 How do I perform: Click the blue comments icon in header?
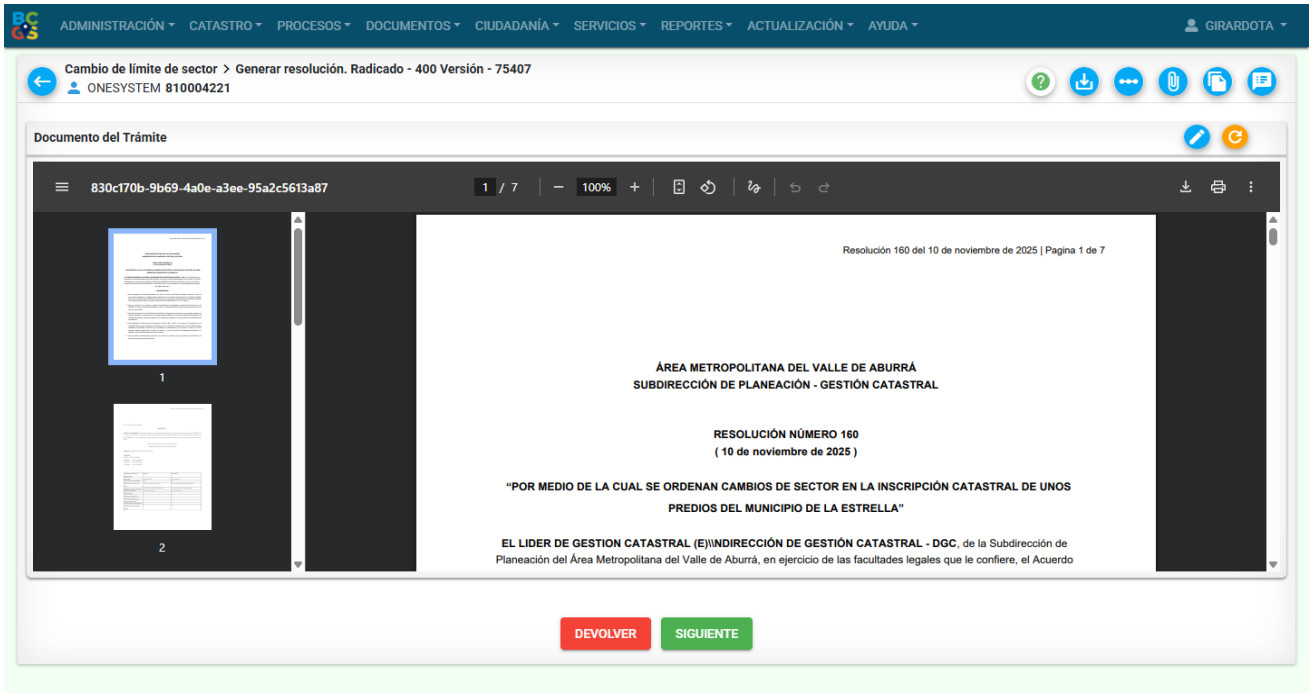1262,82
